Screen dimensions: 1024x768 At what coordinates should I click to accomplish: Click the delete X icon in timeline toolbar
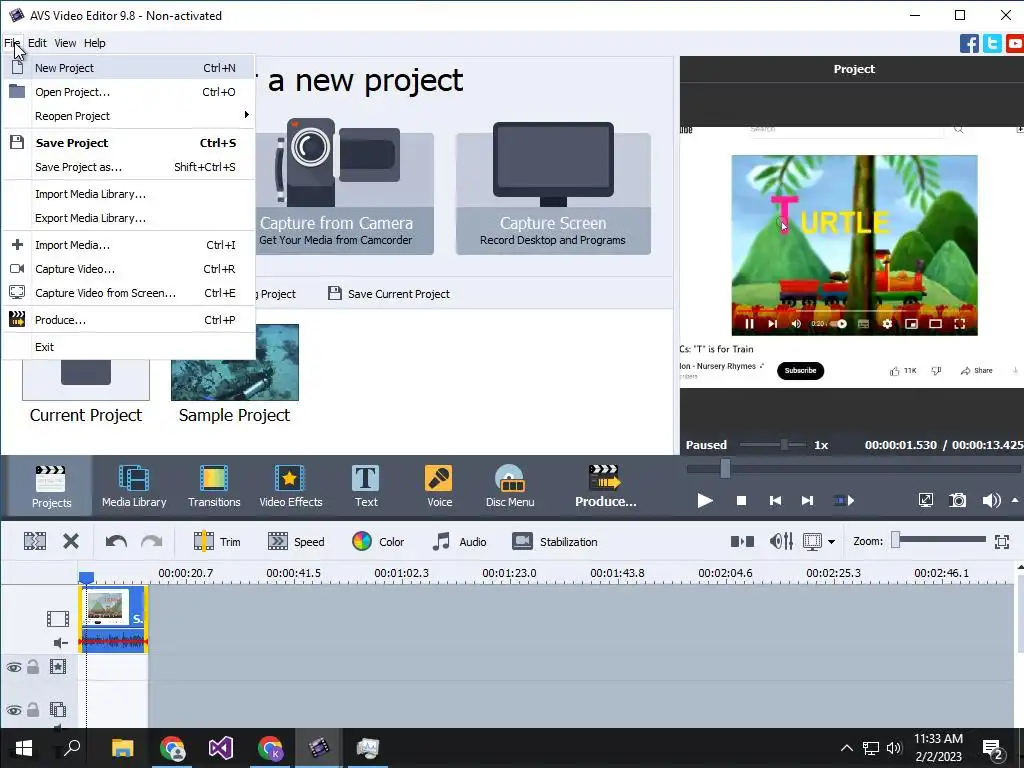71,541
